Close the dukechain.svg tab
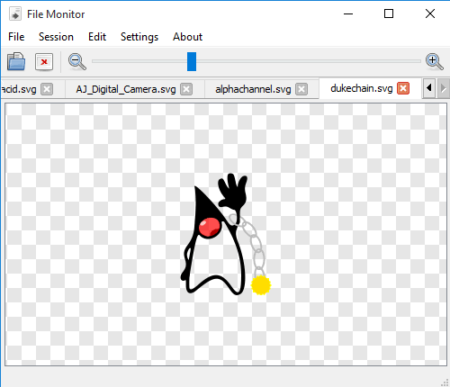The height and width of the screenshot is (387, 450). pos(403,89)
